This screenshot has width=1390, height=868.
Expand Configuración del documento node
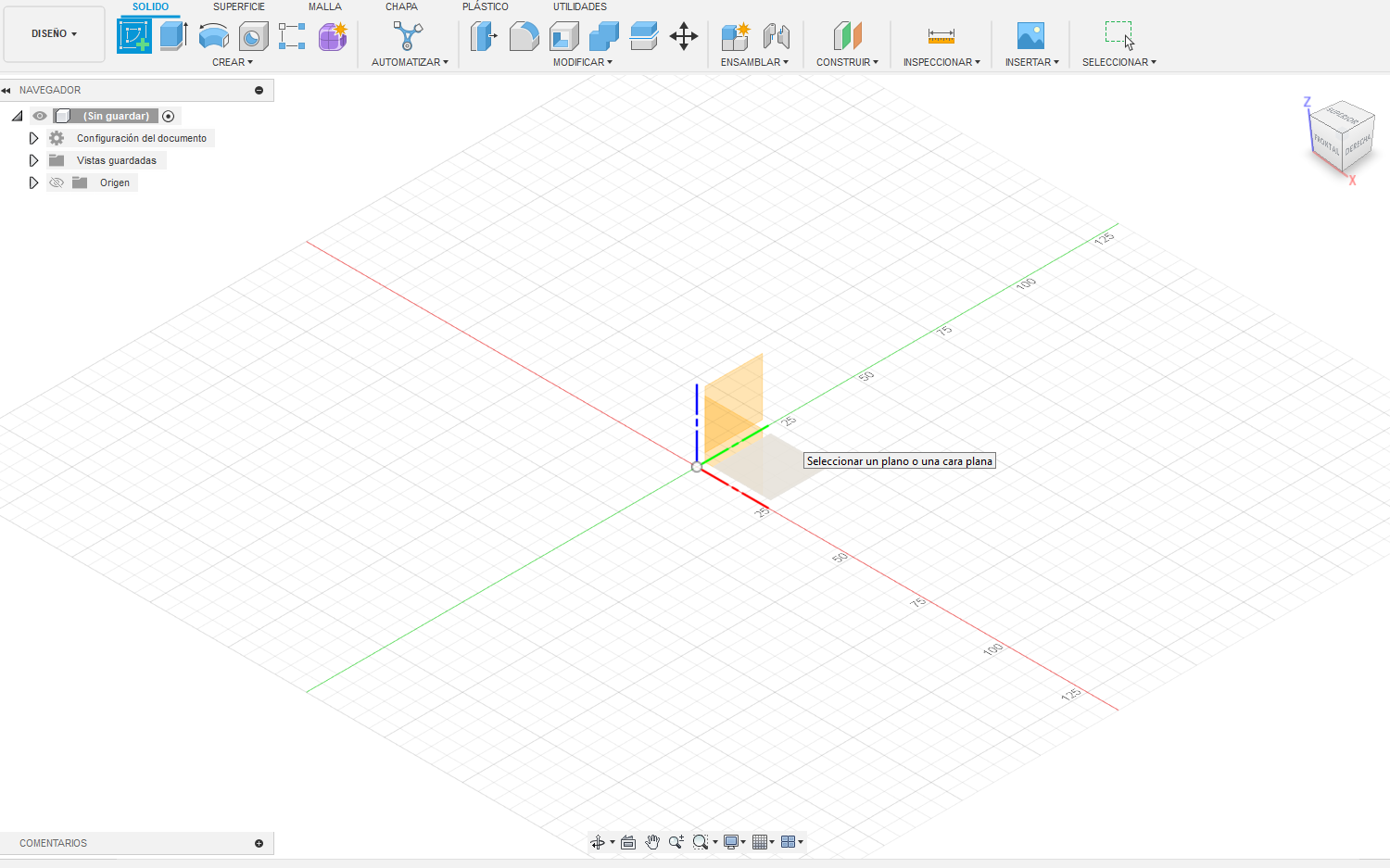pyautogui.click(x=33, y=138)
